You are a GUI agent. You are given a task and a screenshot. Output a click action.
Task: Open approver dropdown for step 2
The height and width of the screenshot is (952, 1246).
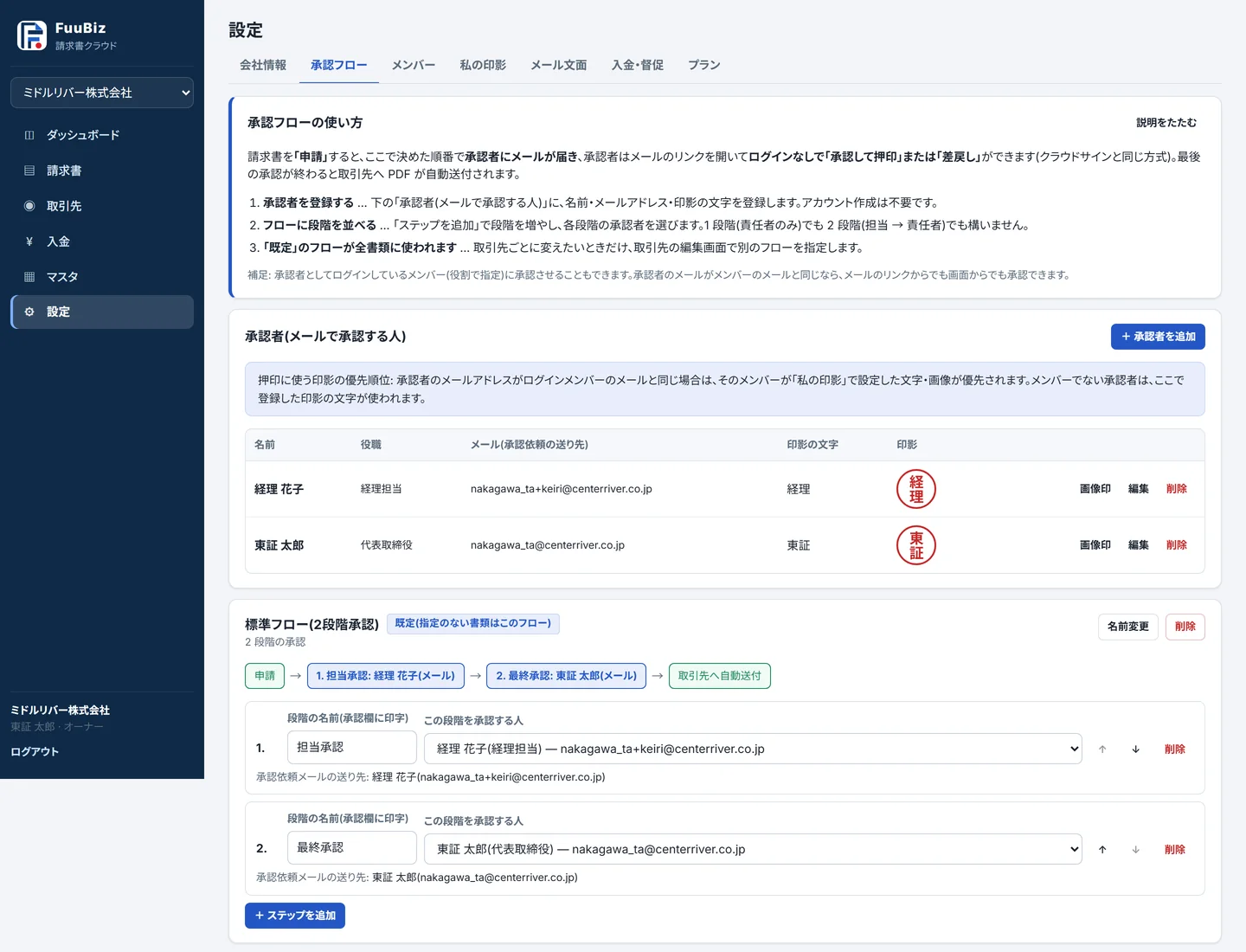[753, 849]
